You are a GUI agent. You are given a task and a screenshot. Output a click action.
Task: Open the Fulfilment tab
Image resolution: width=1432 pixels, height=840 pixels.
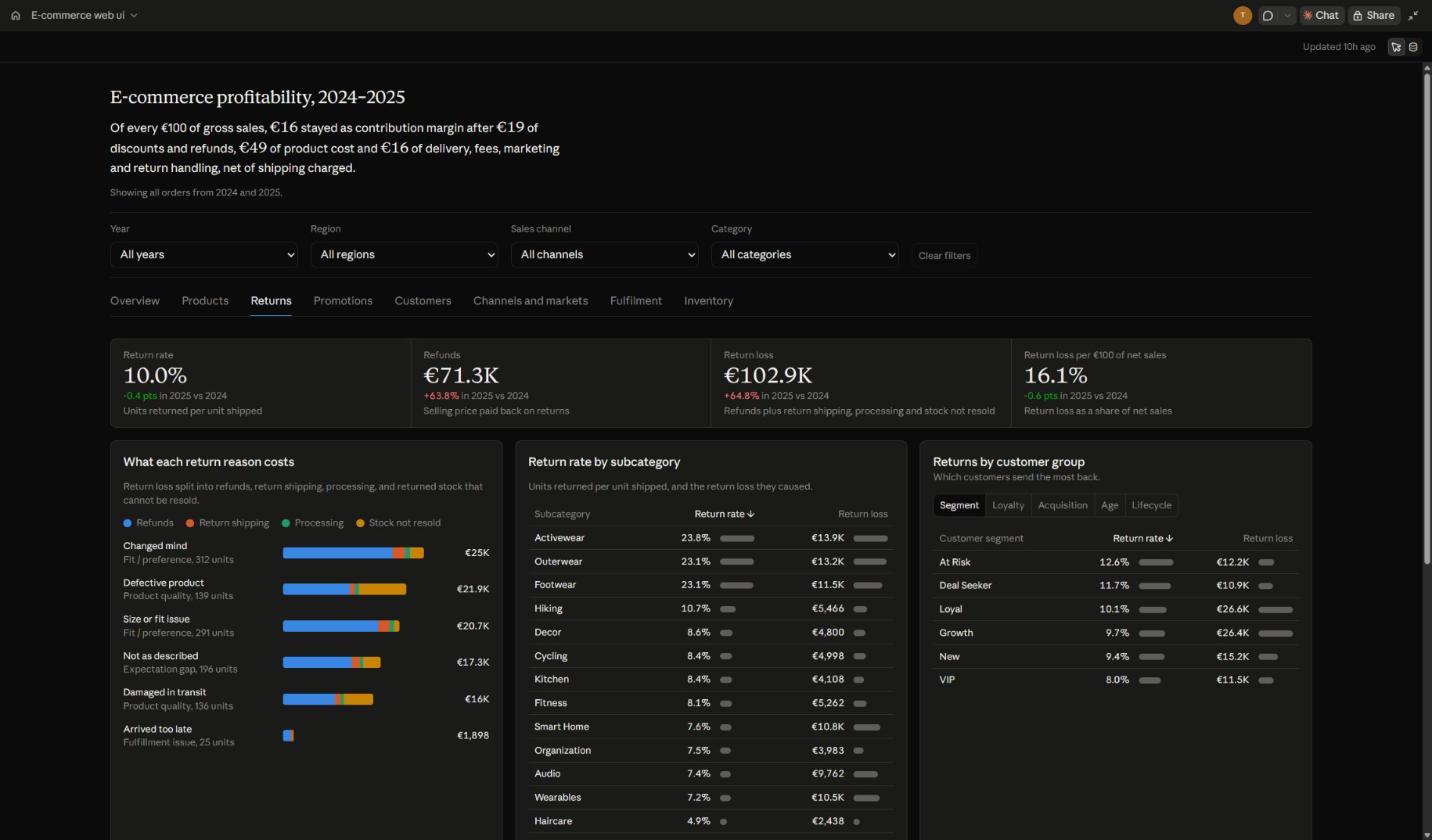636,301
